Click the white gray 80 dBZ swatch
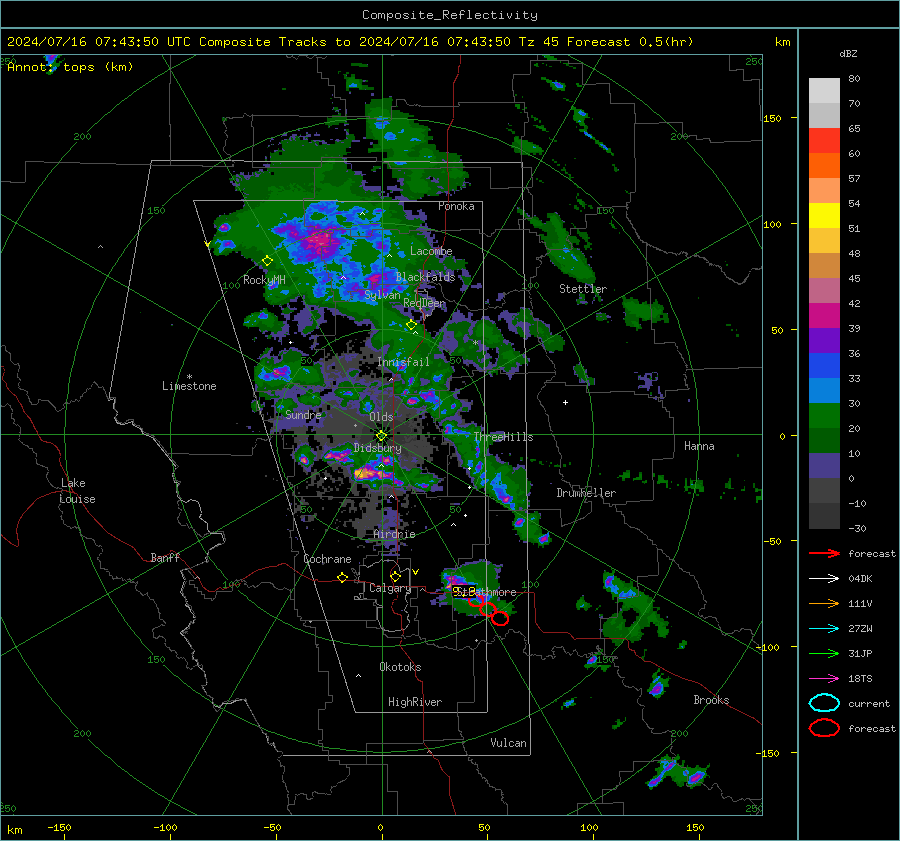This screenshot has height=841, width=900. click(824, 90)
